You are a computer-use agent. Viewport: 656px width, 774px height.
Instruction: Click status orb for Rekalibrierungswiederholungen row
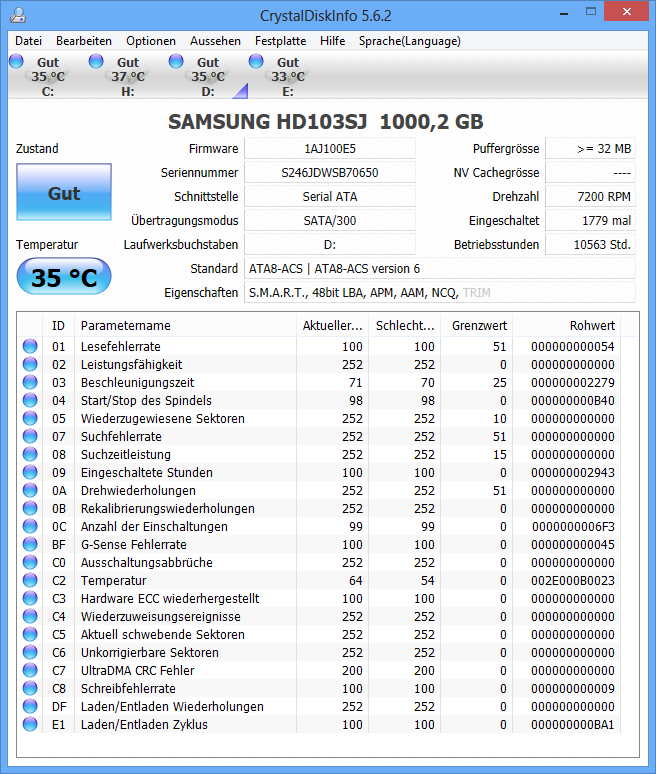(x=30, y=508)
